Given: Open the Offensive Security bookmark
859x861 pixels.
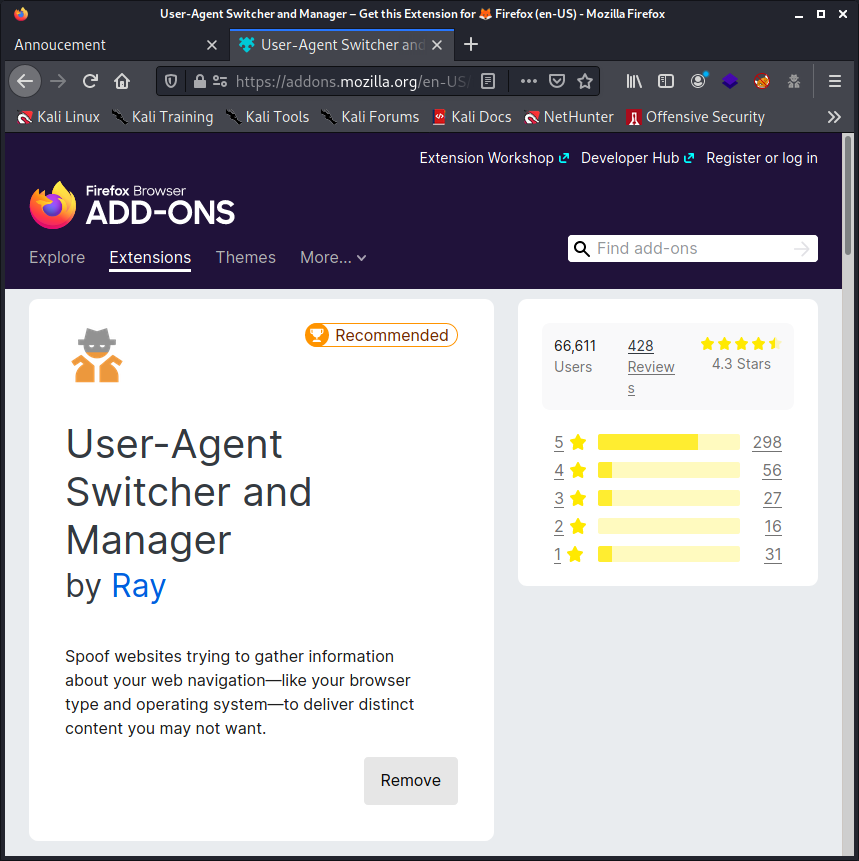Looking at the screenshot, I should (x=695, y=117).
